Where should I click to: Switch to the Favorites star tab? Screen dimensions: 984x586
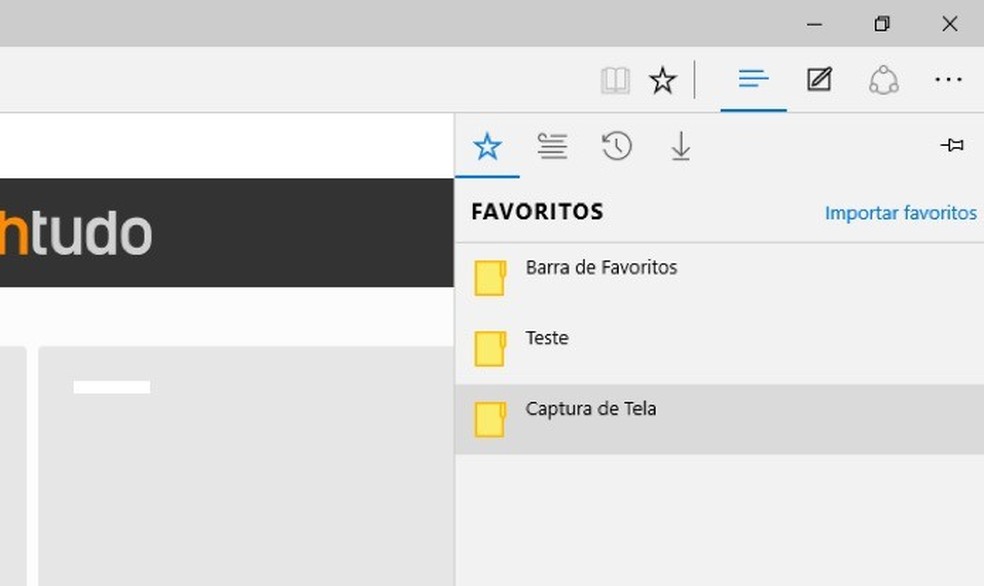[x=487, y=147]
